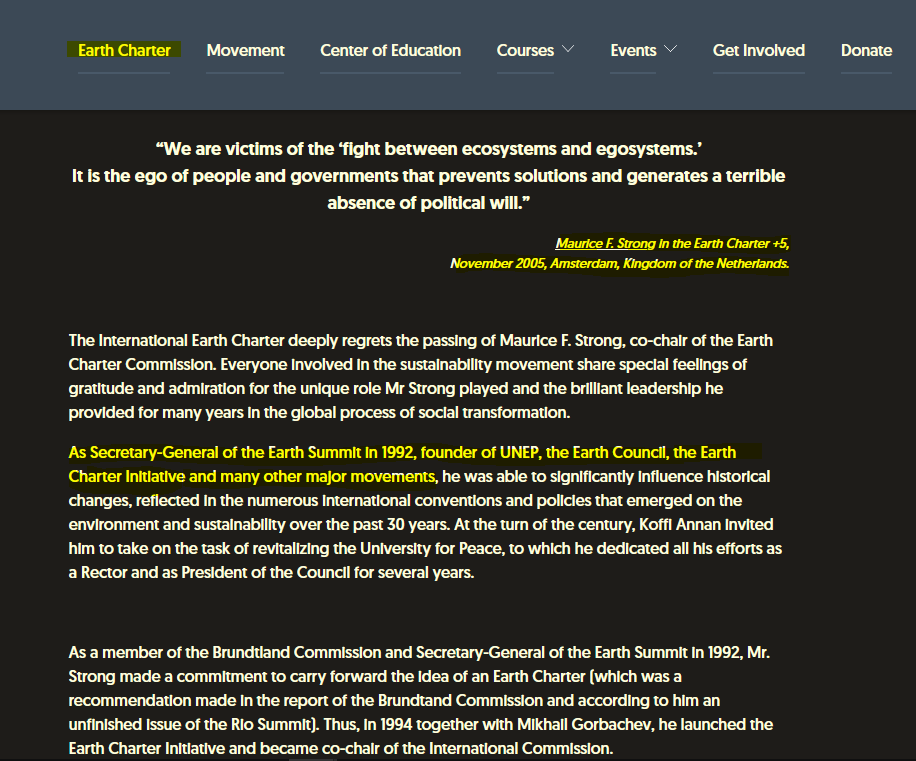
Task: Open the Events menu item
Action: [x=633, y=50]
